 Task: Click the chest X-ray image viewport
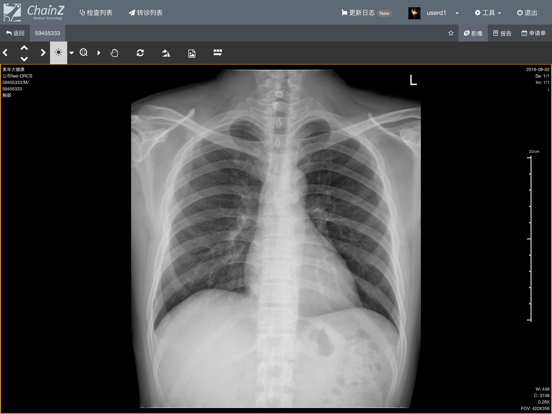276,239
